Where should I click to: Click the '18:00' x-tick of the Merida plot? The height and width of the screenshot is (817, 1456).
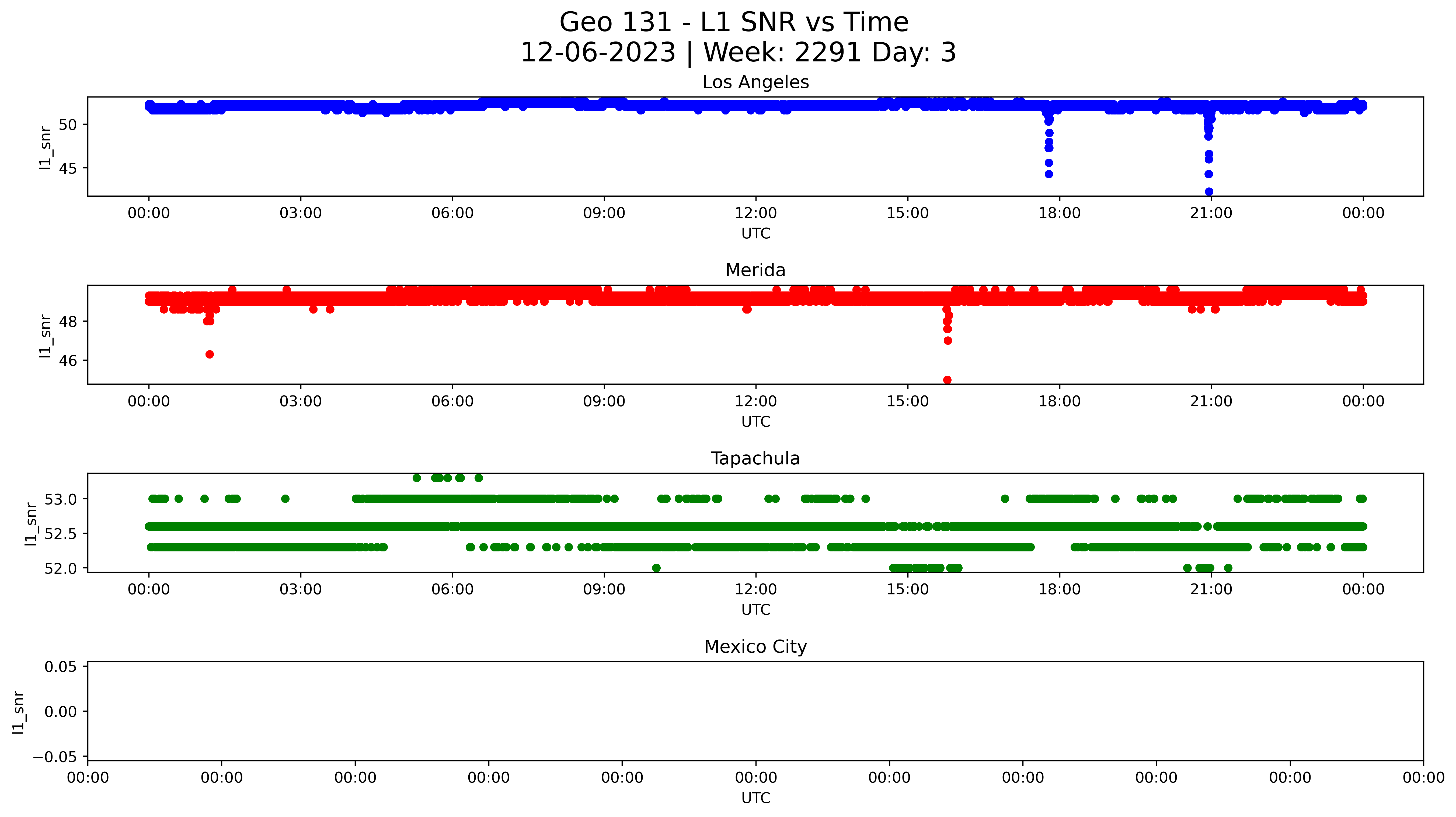[x=1059, y=401]
